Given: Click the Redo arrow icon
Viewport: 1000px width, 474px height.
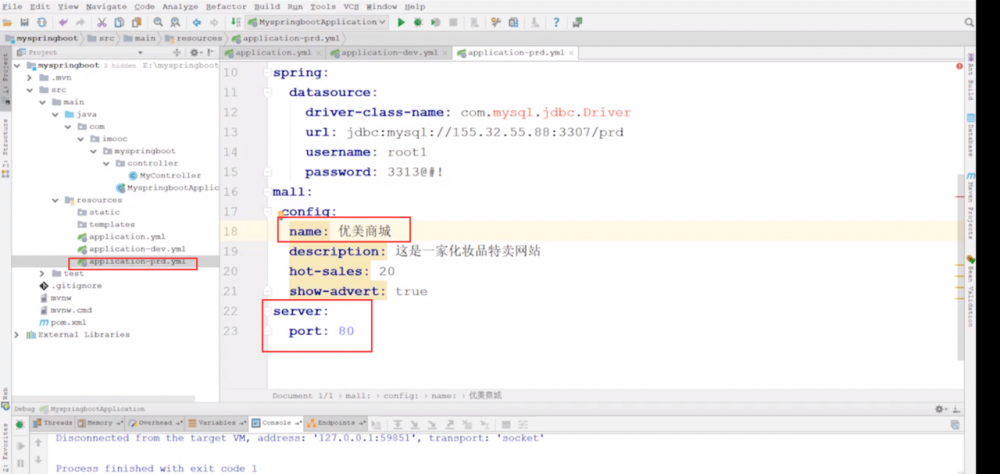Looking at the screenshot, I should coord(80,22).
